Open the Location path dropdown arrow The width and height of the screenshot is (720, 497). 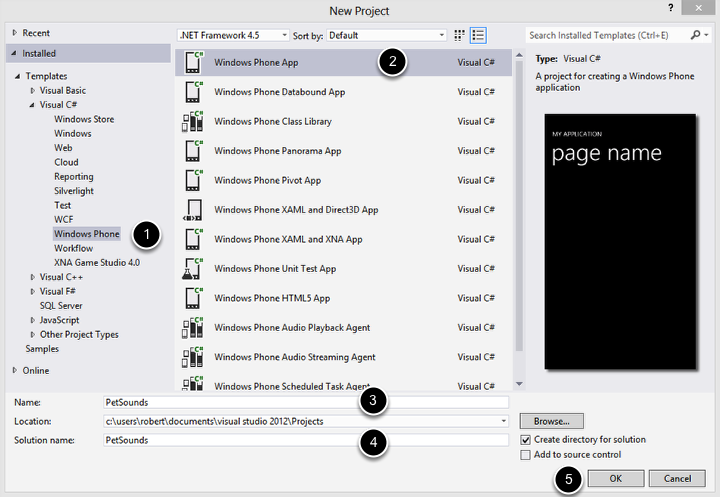(503, 421)
